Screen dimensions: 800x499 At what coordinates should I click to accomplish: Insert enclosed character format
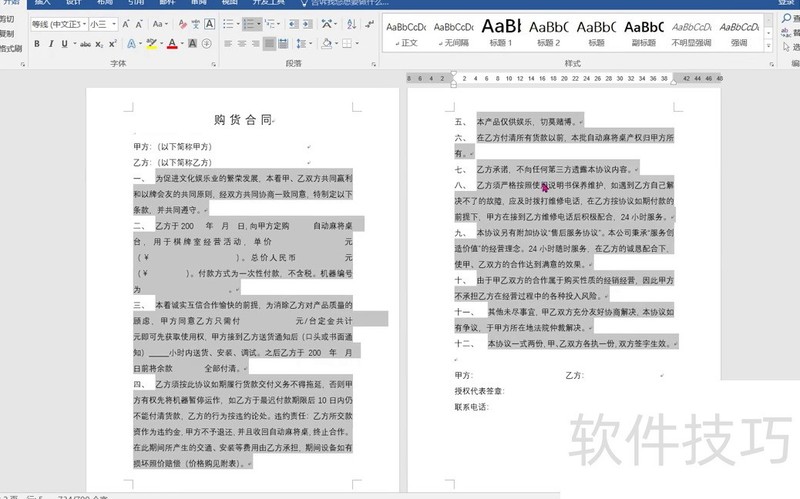(x=207, y=44)
